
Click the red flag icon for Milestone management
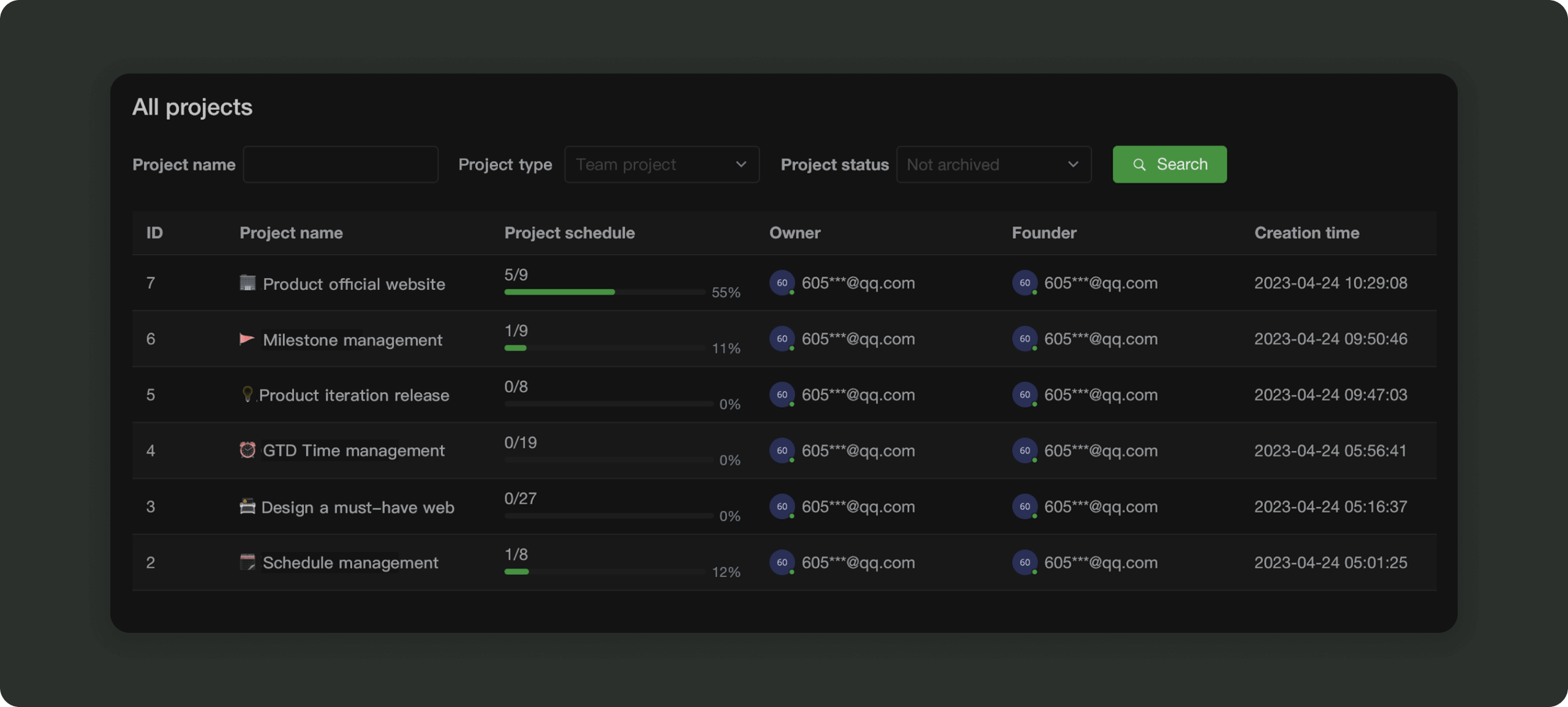pyautogui.click(x=246, y=339)
